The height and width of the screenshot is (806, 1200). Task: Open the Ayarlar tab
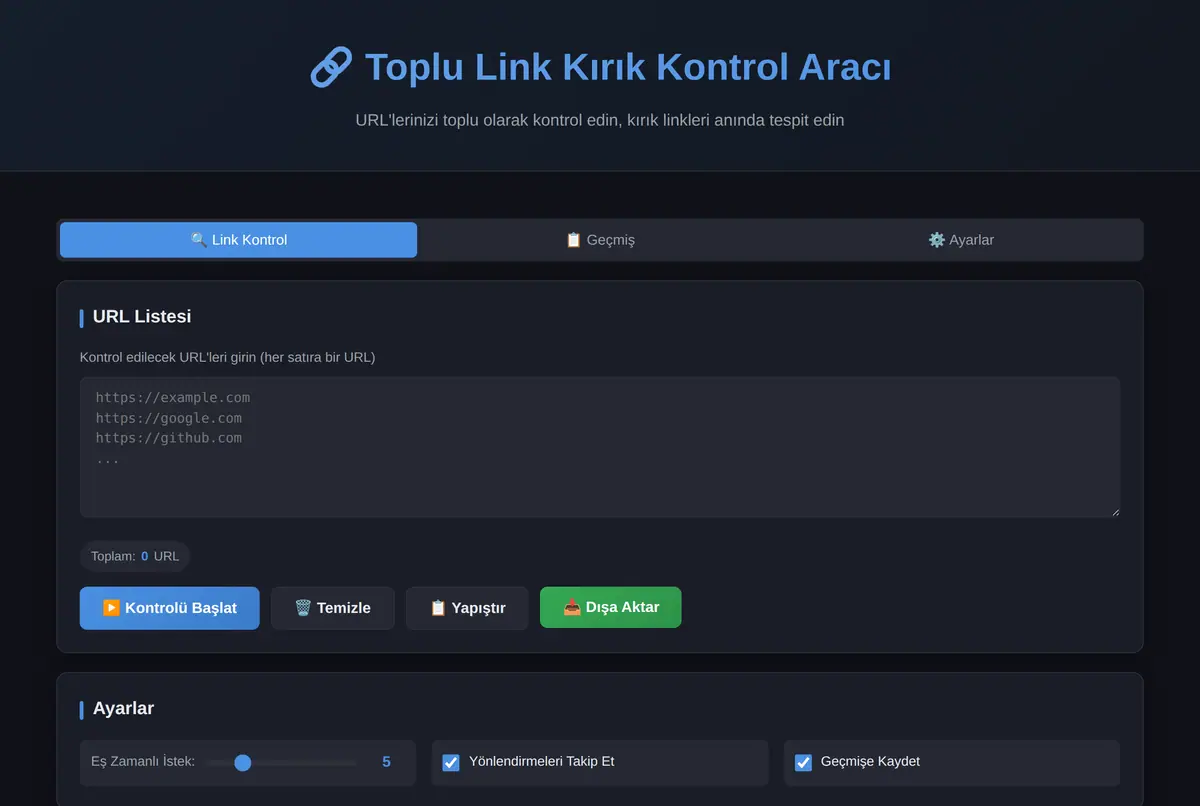tap(961, 240)
